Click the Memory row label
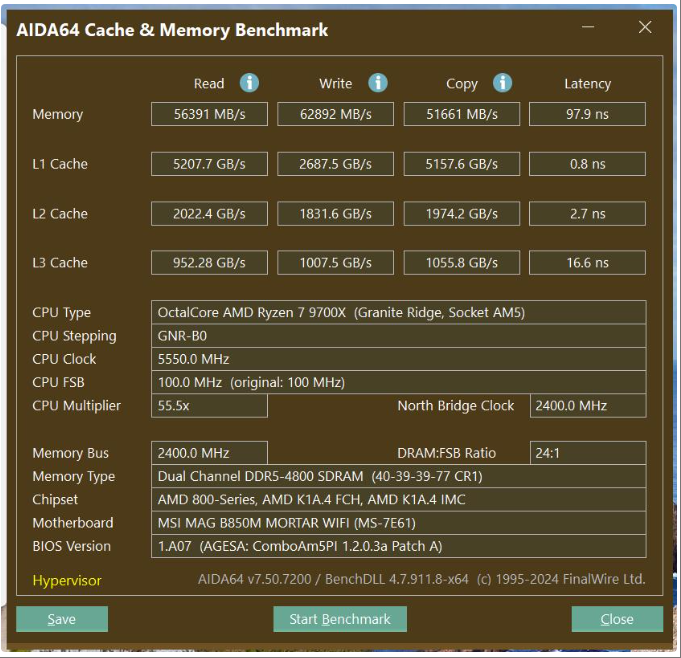This screenshot has height=658, width=681. 58,114
